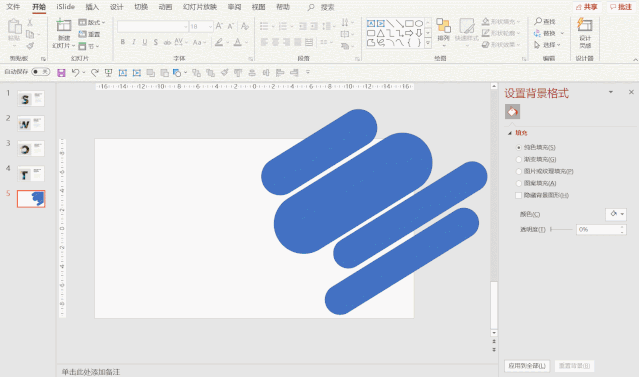
Task: Click the increase font size icon
Action: 219,26
